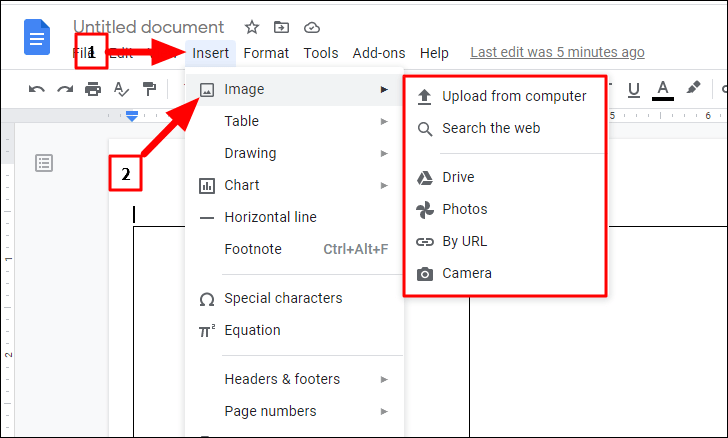Open the Format menu
The image size is (728, 438).
pos(266,53)
